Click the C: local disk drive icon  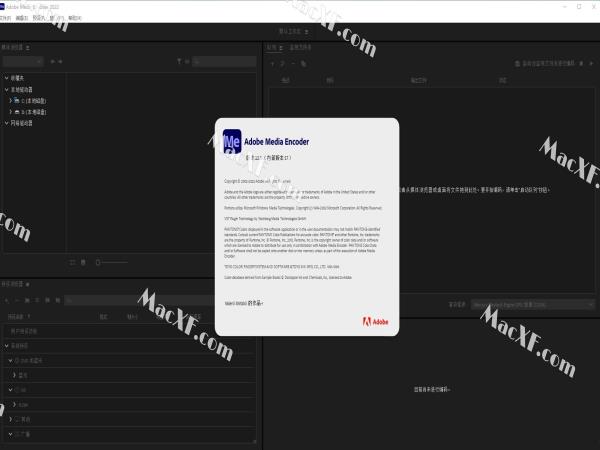[17, 101]
